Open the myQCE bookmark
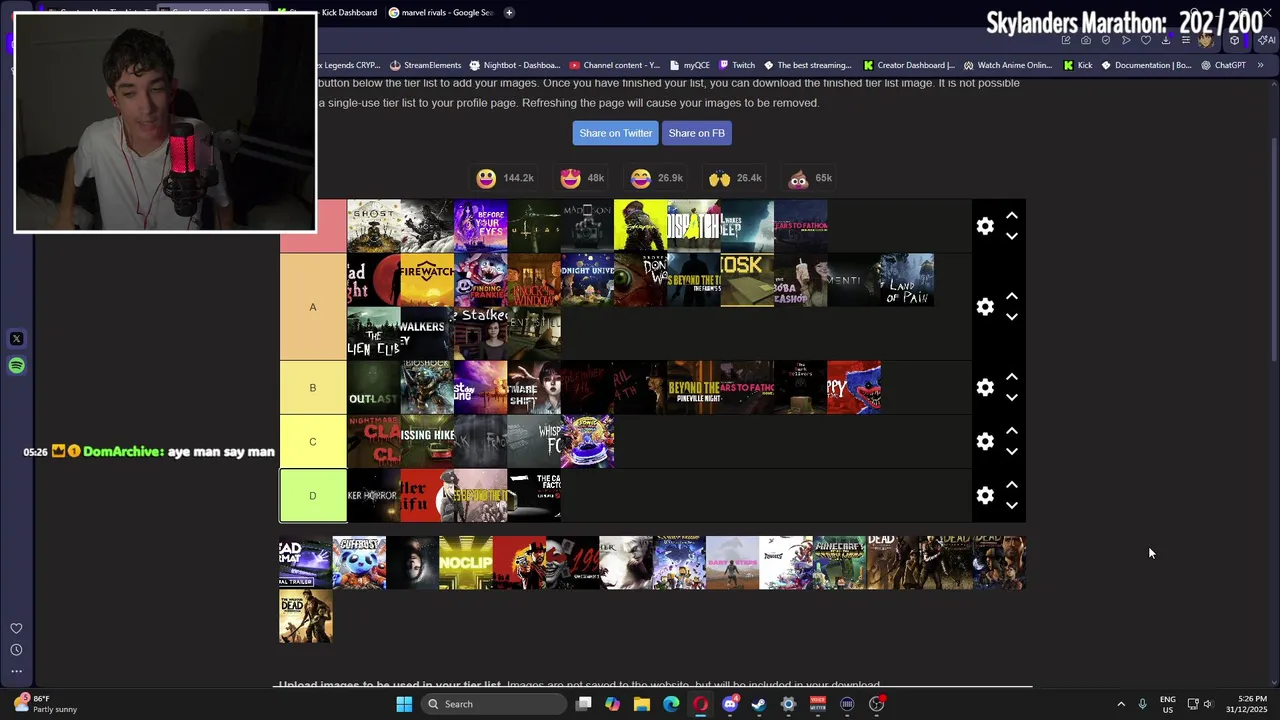Viewport: 1280px width, 720px height. tap(689, 65)
